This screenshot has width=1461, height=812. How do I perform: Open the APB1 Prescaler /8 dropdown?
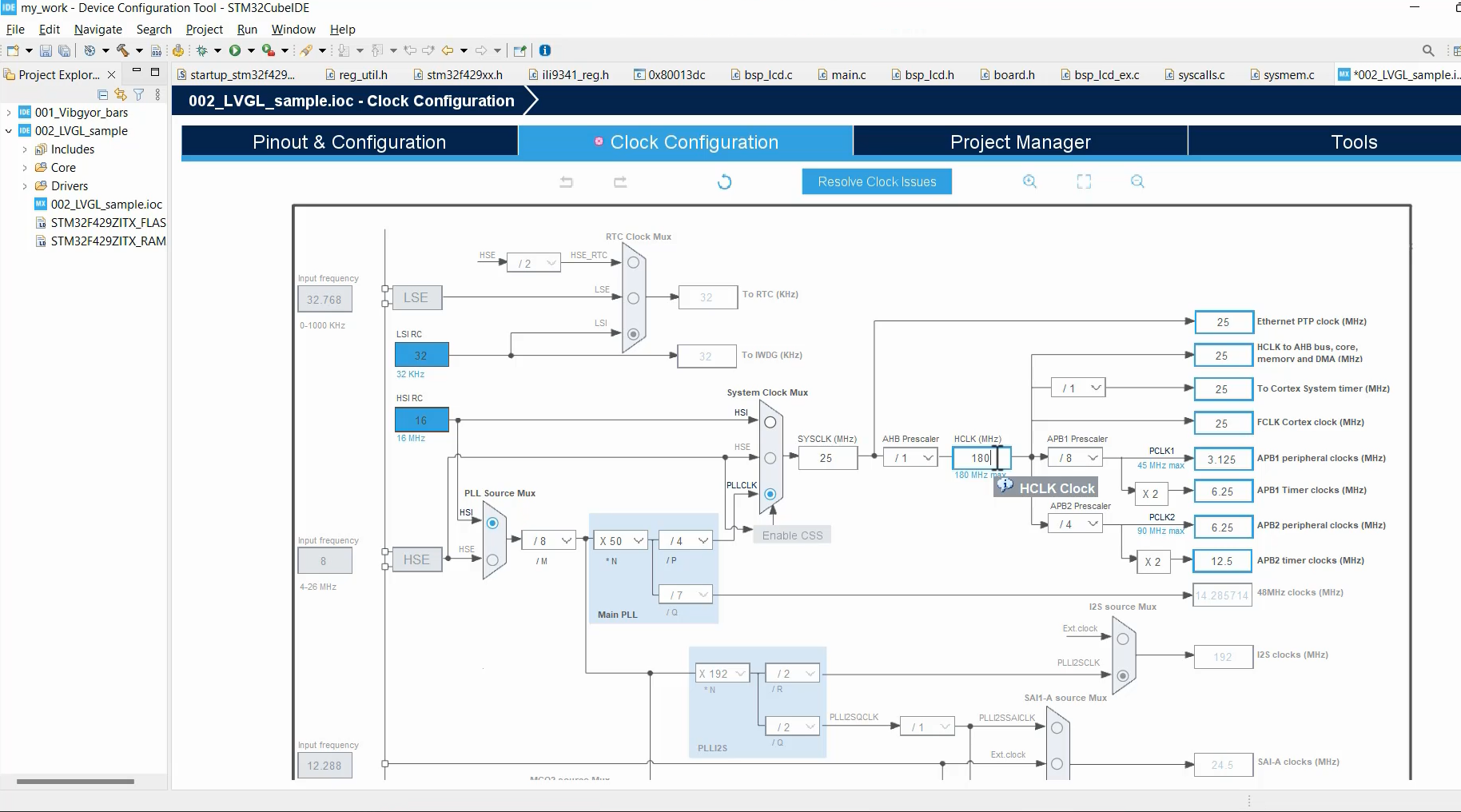pyautogui.click(x=1075, y=458)
